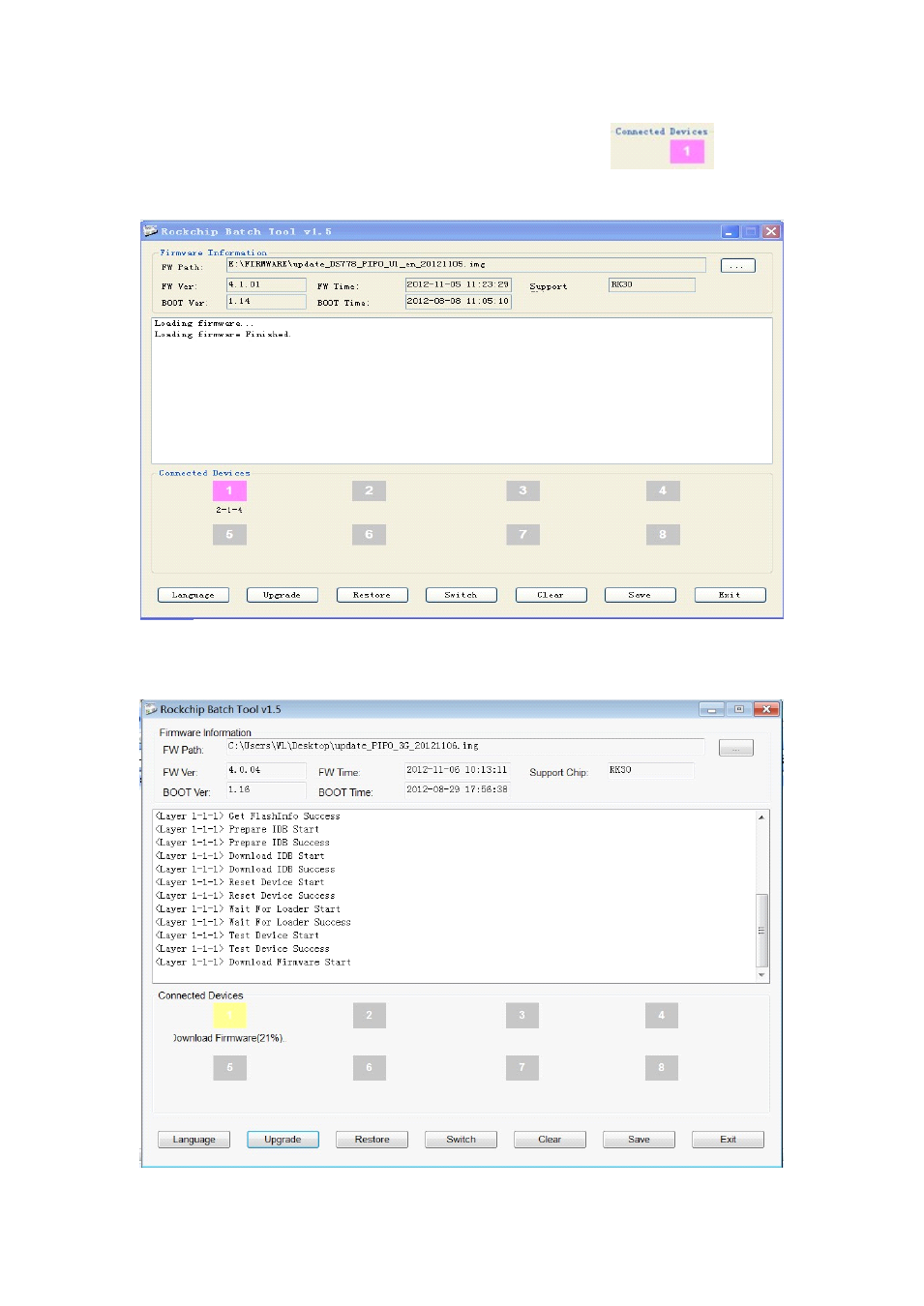924x1306 pixels.
Task: Select device slot 7 in upper Batch Tool window
Action: [522, 534]
